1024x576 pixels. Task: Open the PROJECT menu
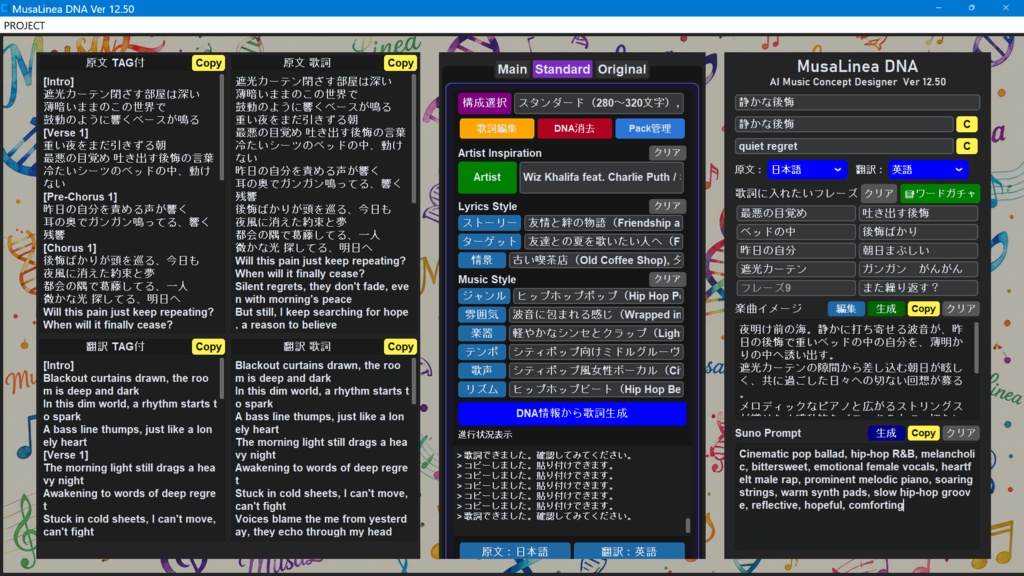pyautogui.click(x=24, y=25)
